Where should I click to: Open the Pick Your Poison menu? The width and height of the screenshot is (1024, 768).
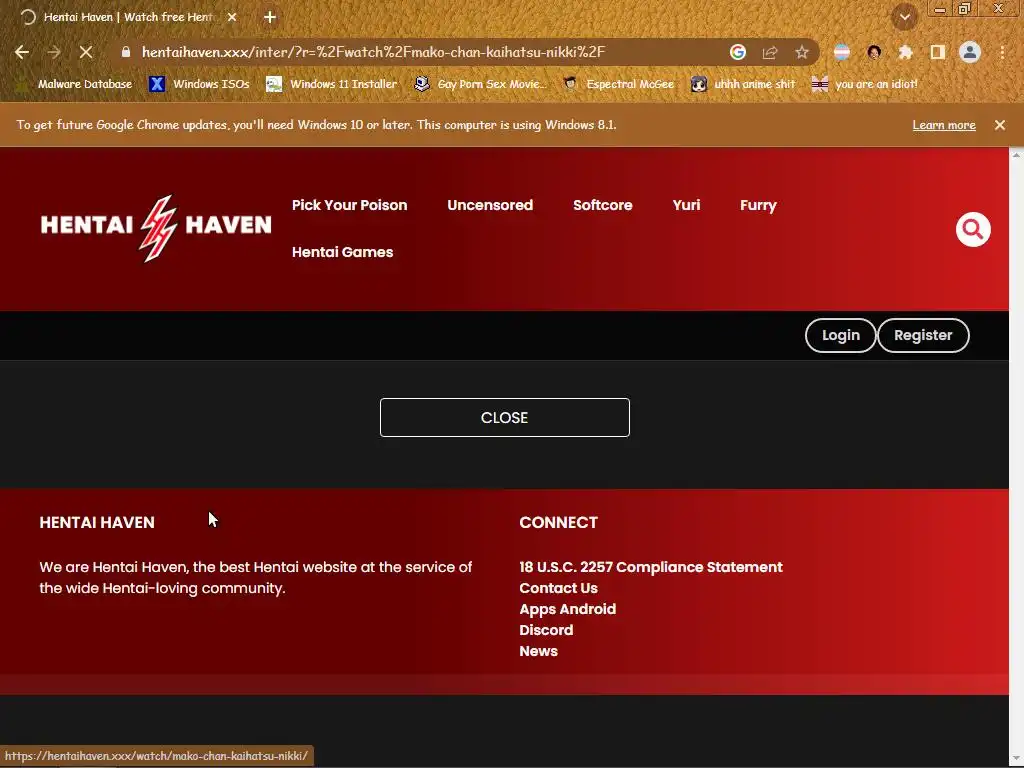(349, 205)
